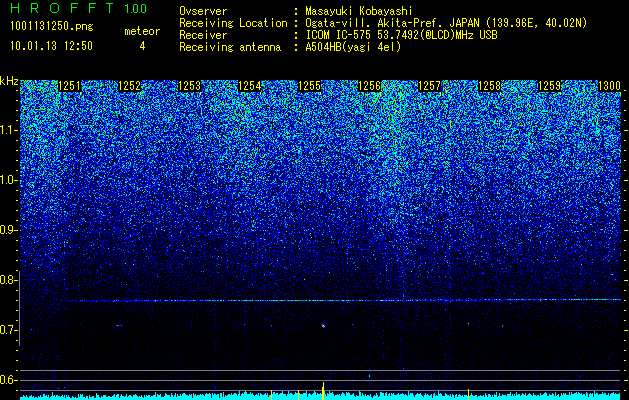Click the Ovserver field label

(203, 11)
